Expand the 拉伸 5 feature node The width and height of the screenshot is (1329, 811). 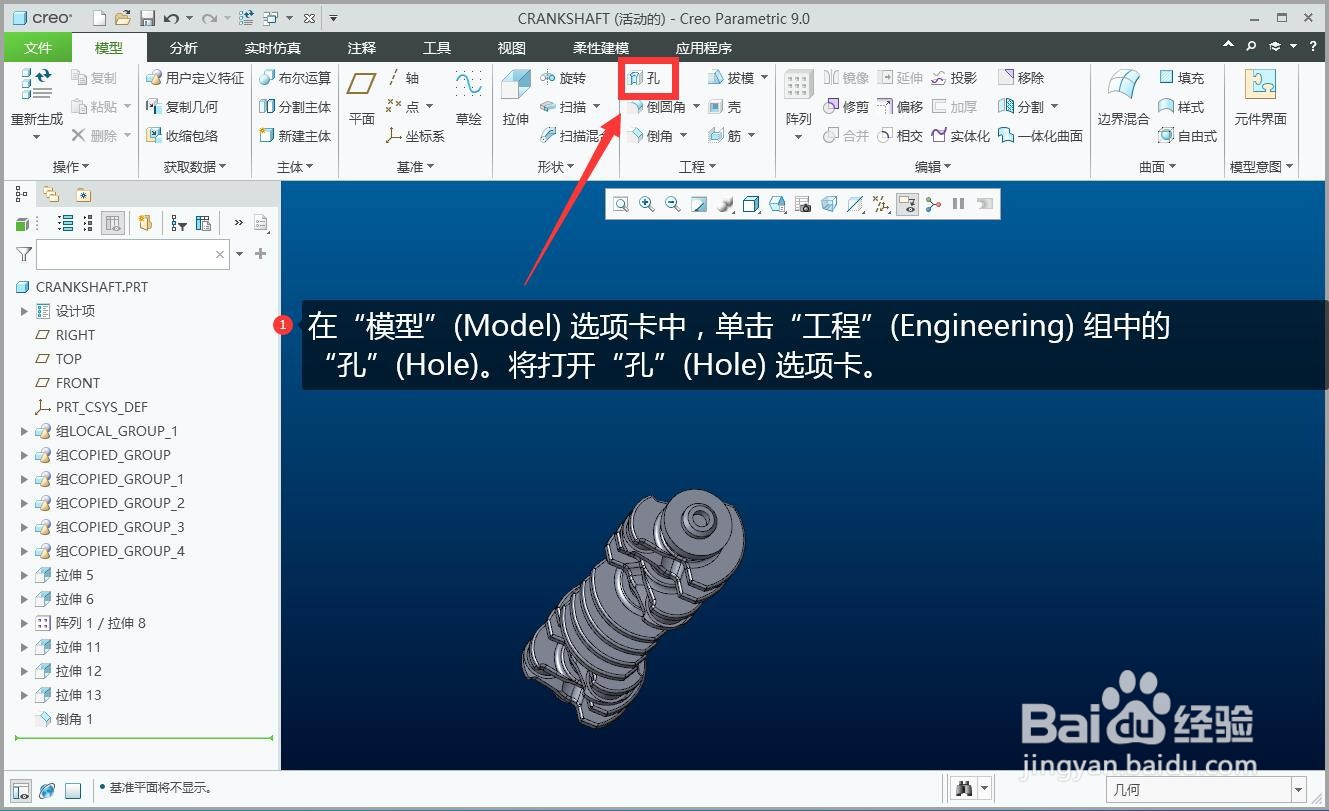tap(24, 575)
